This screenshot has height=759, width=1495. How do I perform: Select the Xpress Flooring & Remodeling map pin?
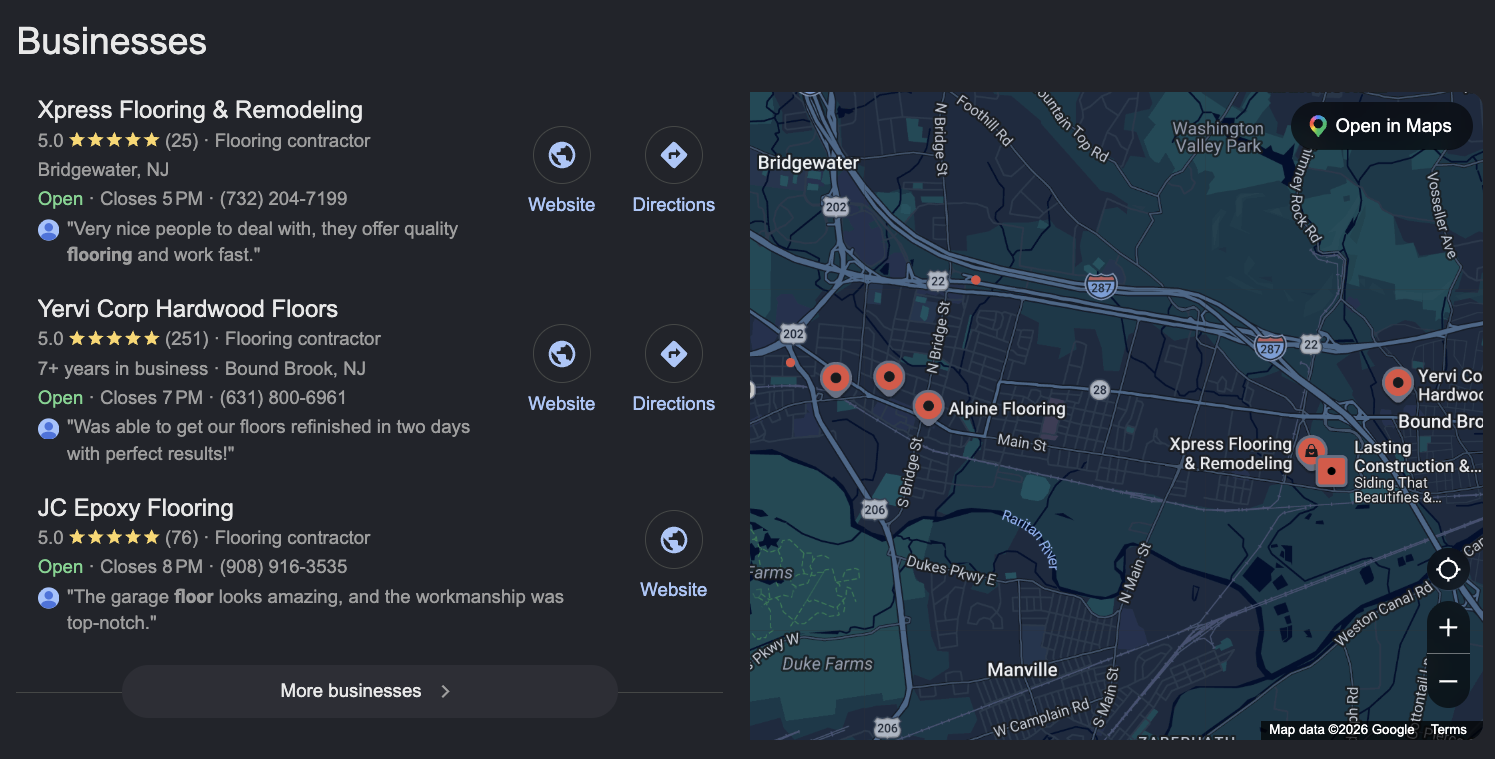1310,451
